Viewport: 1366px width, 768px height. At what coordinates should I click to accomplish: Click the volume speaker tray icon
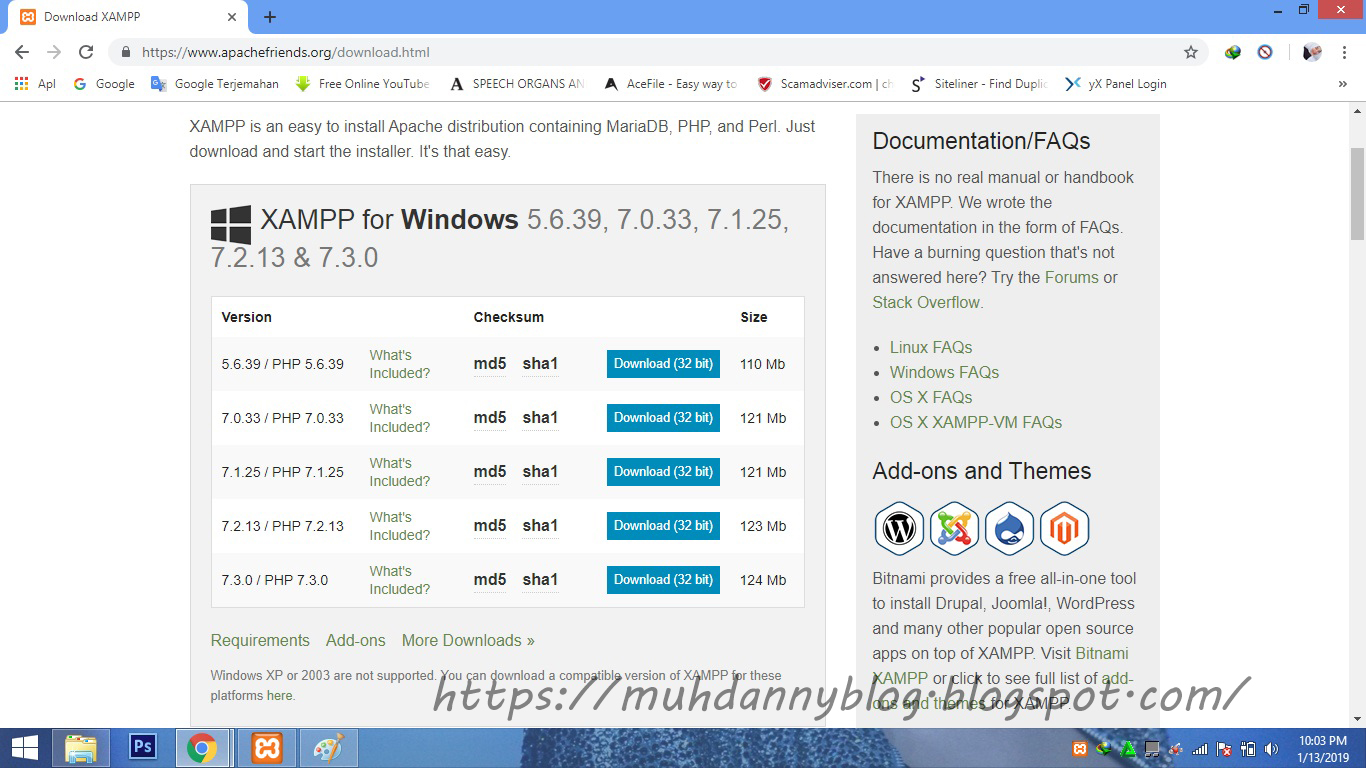pyautogui.click(x=1271, y=748)
